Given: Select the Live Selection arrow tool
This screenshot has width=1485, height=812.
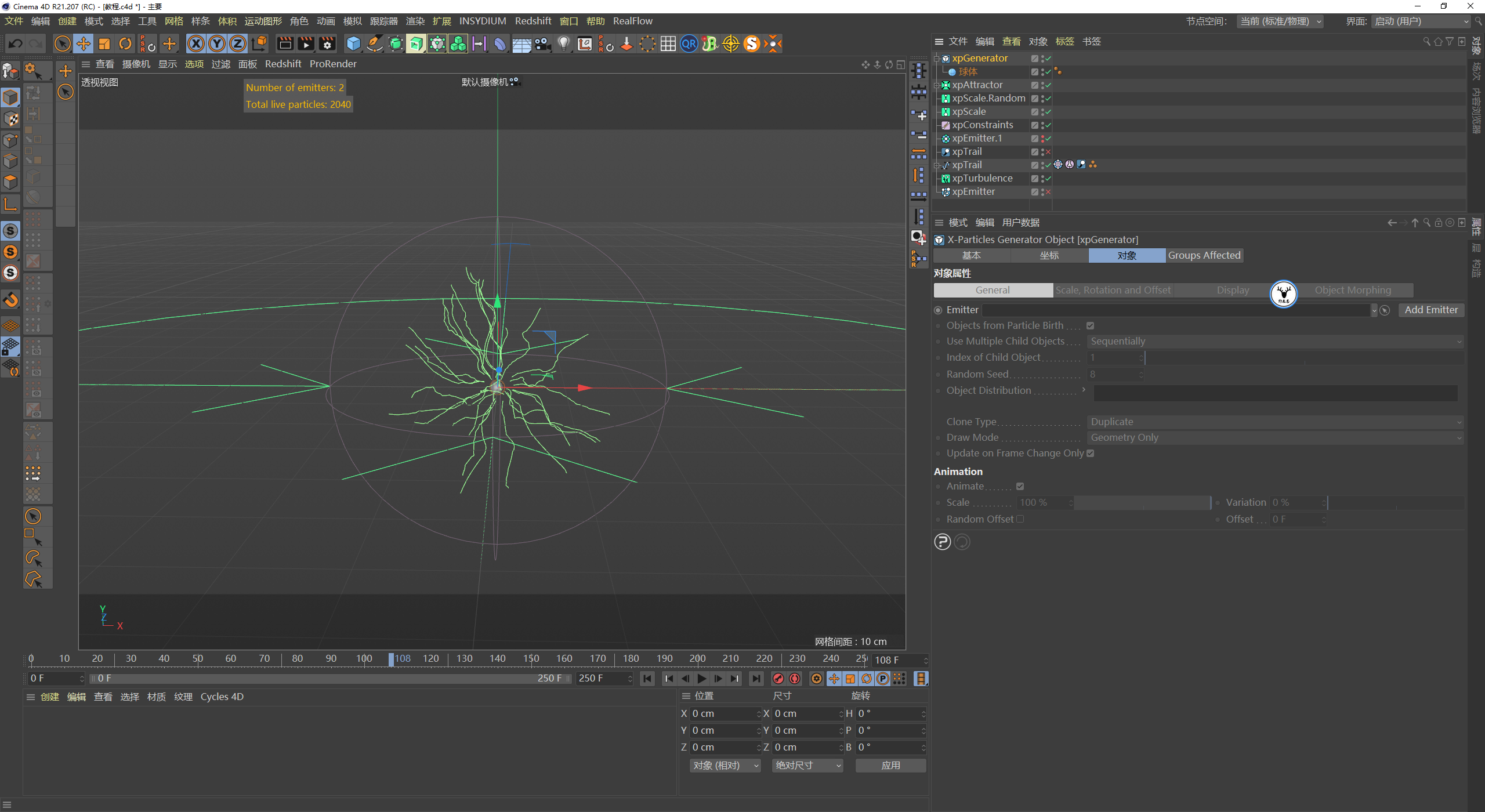Looking at the screenshot, I should 63,43.
